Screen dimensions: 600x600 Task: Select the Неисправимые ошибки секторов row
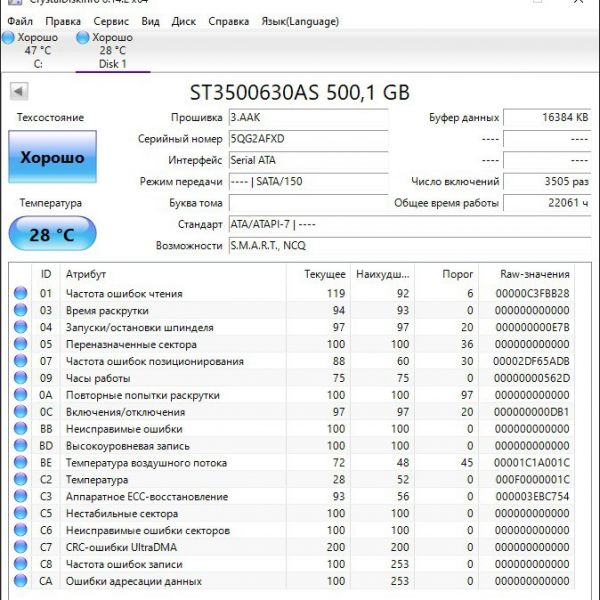pos(292,530)
